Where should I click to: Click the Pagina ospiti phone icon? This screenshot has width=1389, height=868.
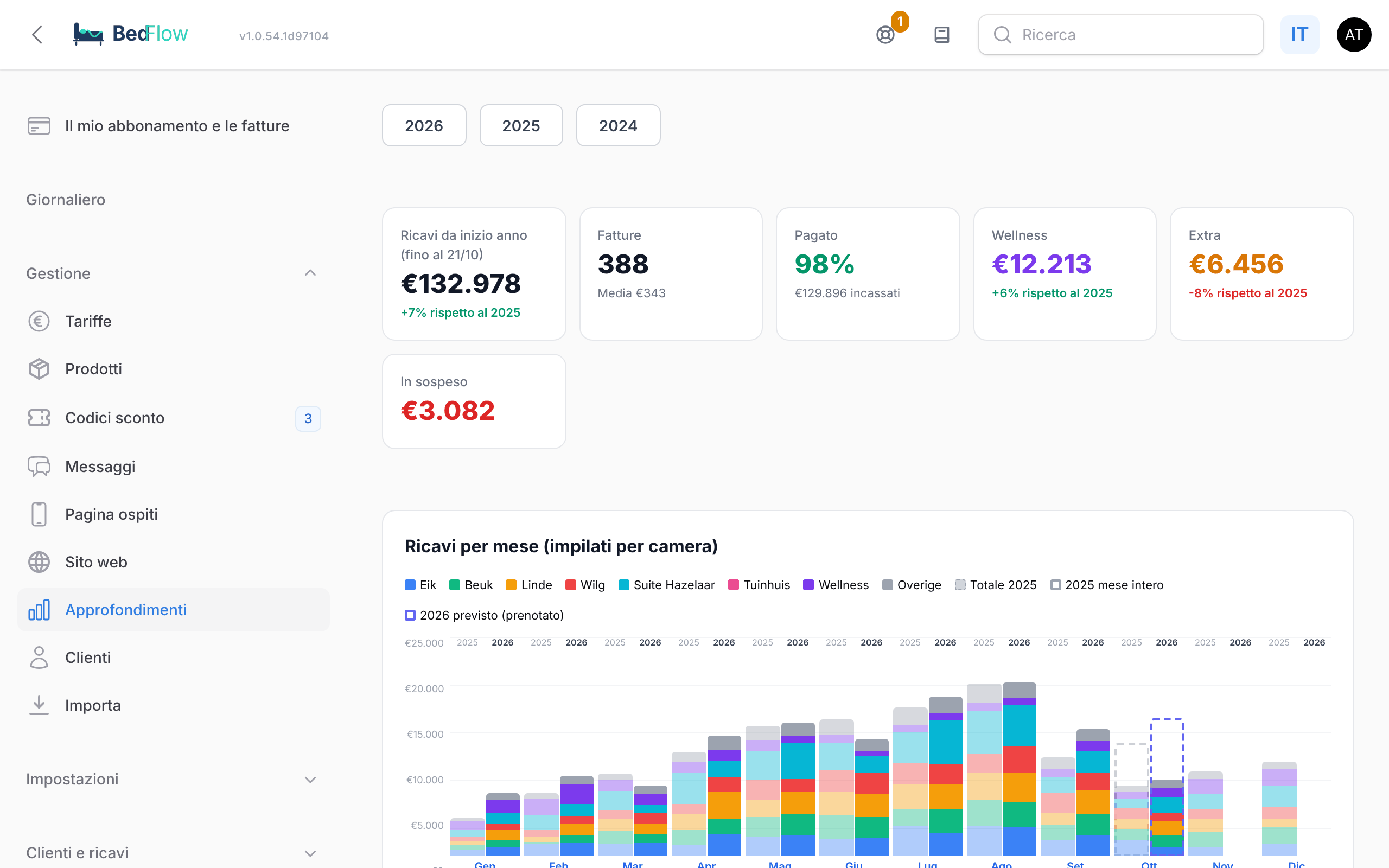[x=39, y=514]
